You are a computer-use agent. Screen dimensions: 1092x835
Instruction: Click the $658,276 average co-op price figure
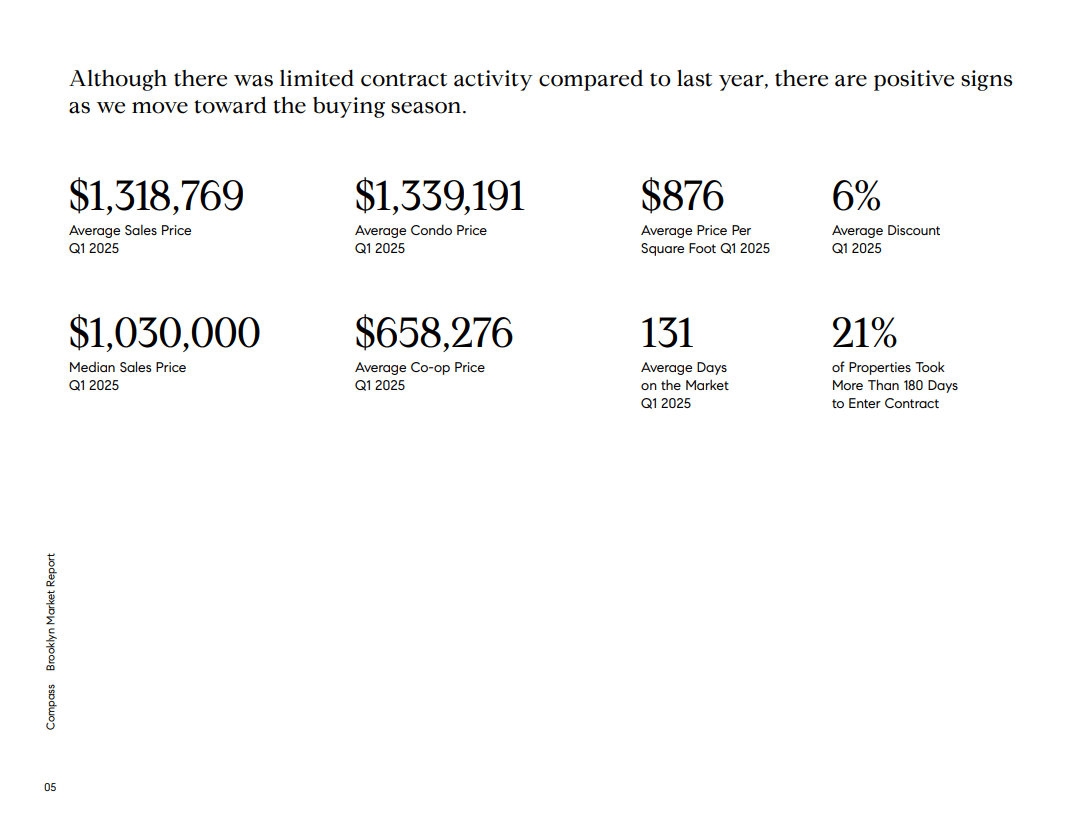(434, 333)
